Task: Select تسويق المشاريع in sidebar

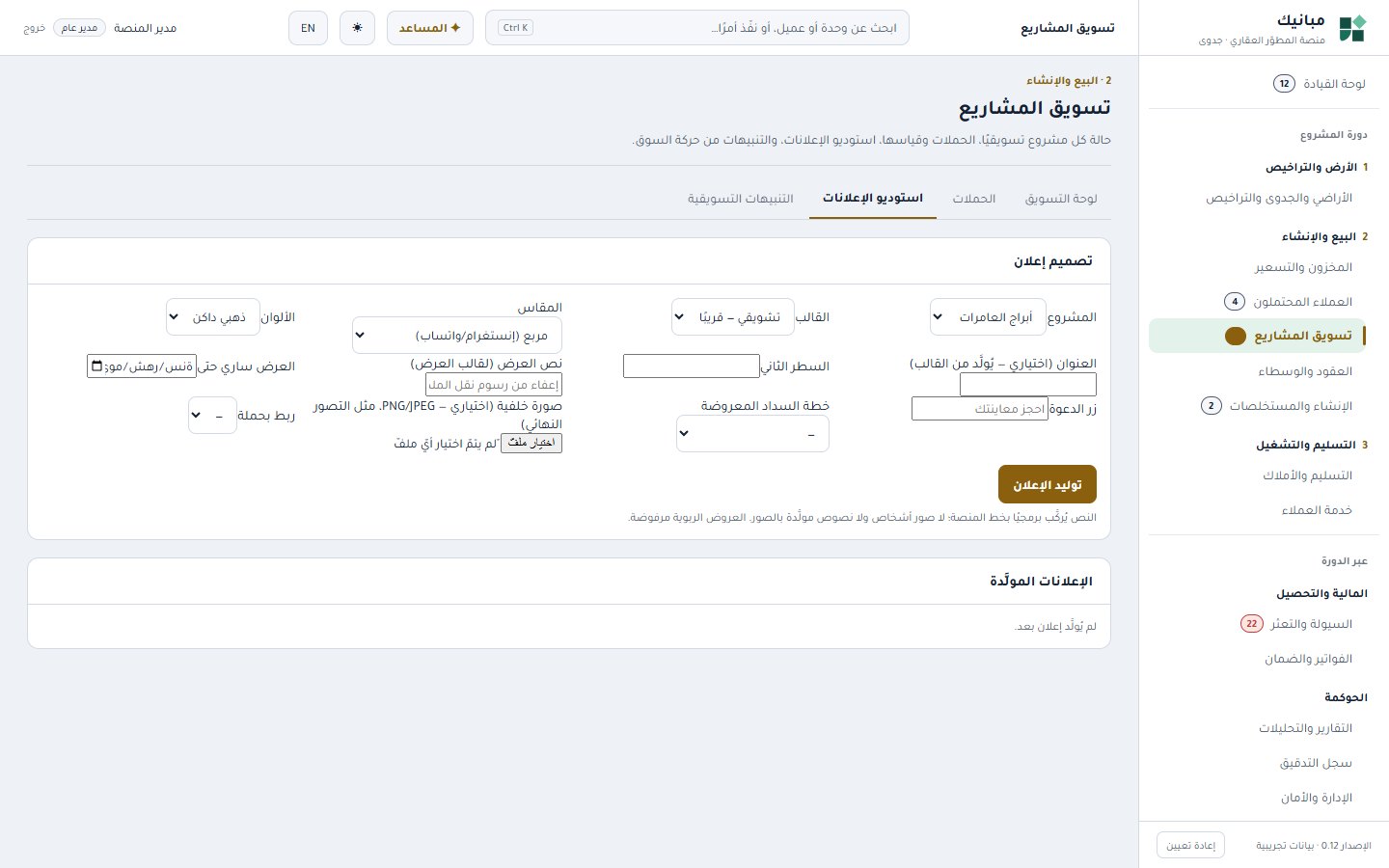Action: [x=1257, y=337]
